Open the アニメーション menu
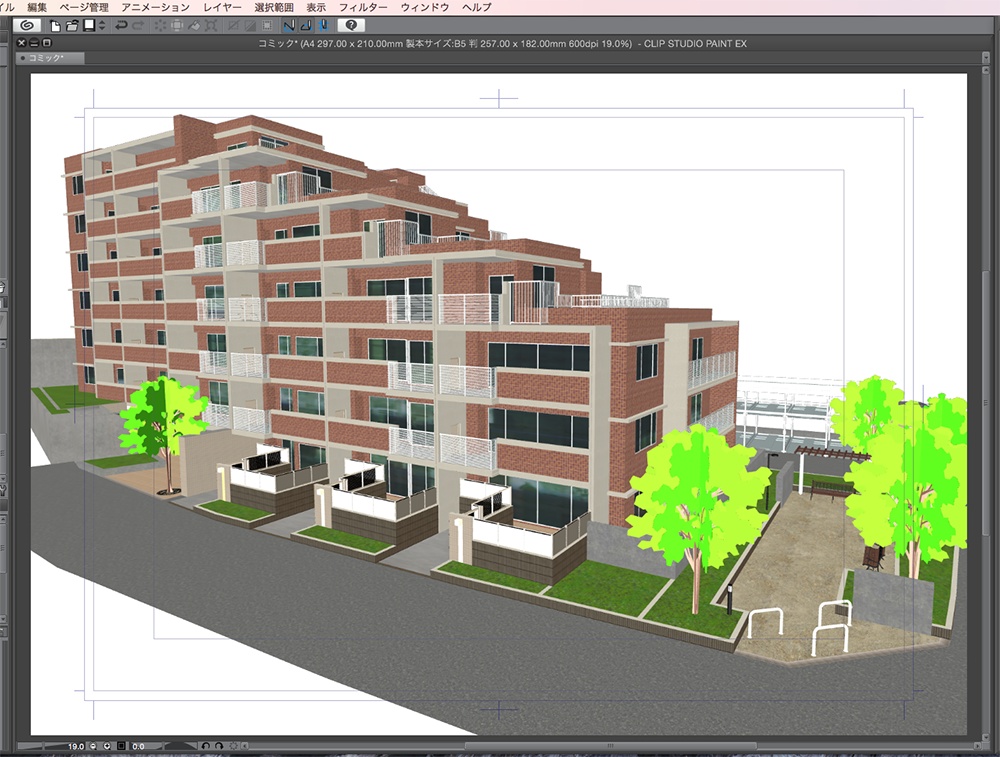The height and width of the screenshot is (757, 1000). tap(156, 7)
